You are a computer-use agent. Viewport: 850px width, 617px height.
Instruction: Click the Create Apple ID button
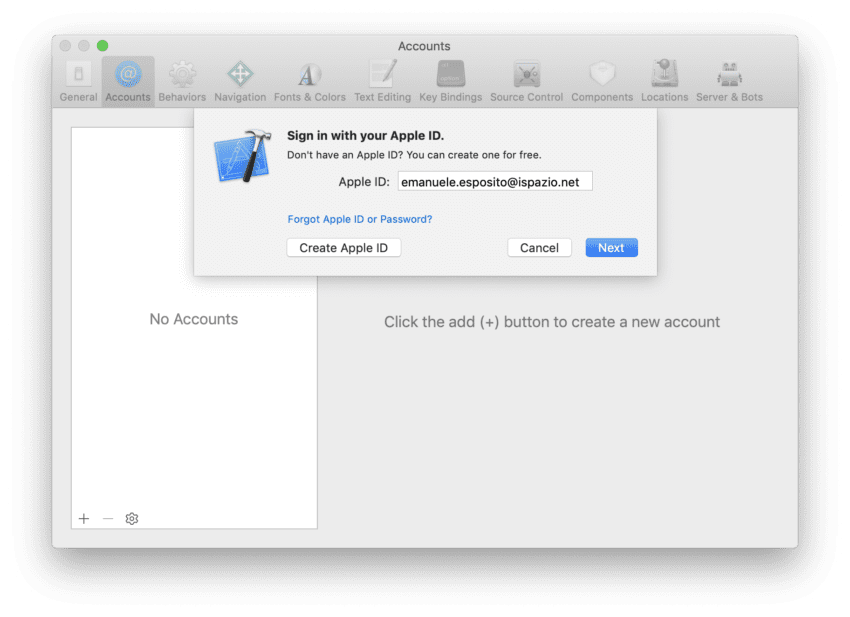pyautogui.click(x=344, y=248)
